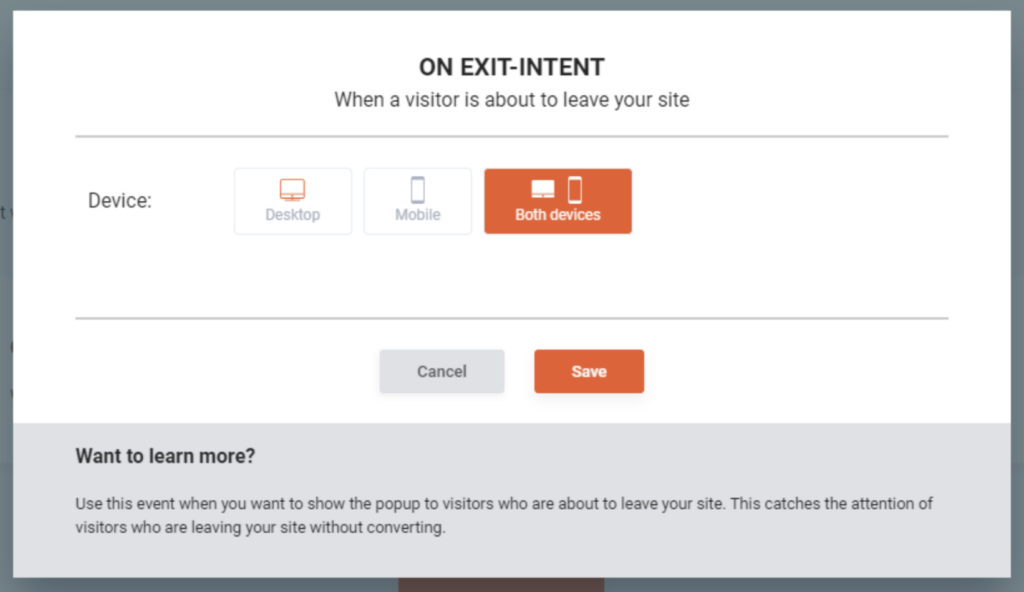Select the Both devices option label

pos(557,215)
